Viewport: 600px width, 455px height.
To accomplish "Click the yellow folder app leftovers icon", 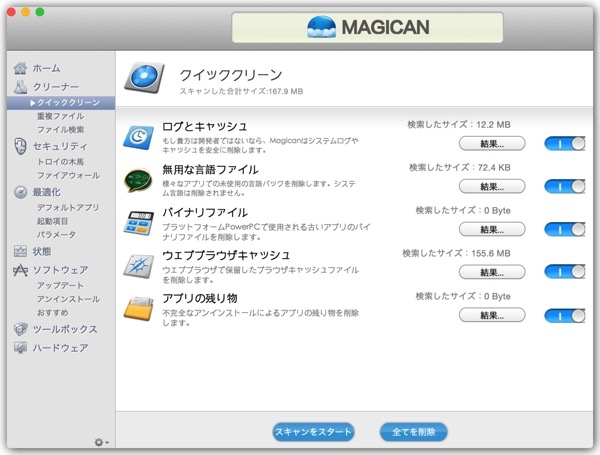I will pyautogui.click(x=139, y=308).
